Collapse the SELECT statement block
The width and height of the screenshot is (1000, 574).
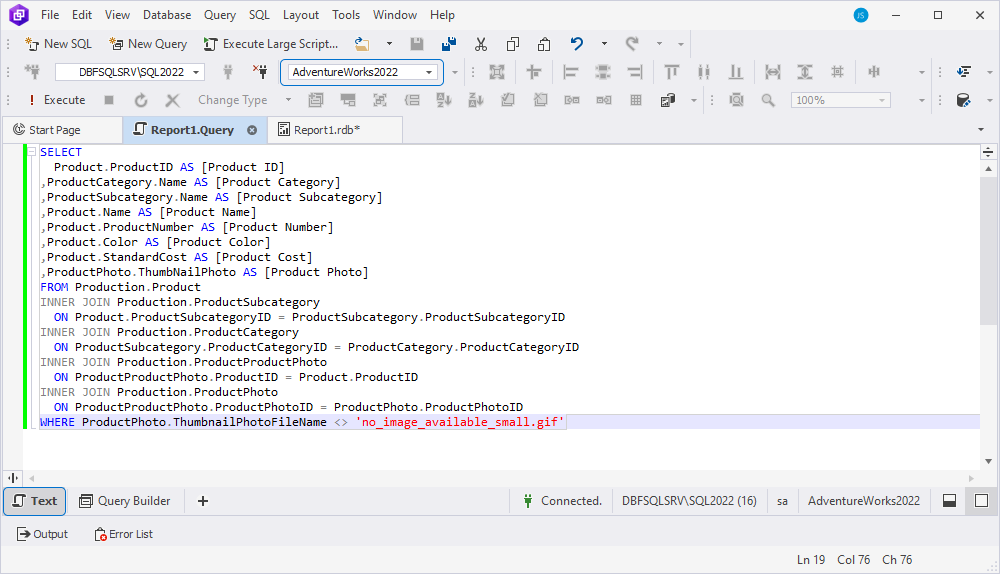(31, 152)
